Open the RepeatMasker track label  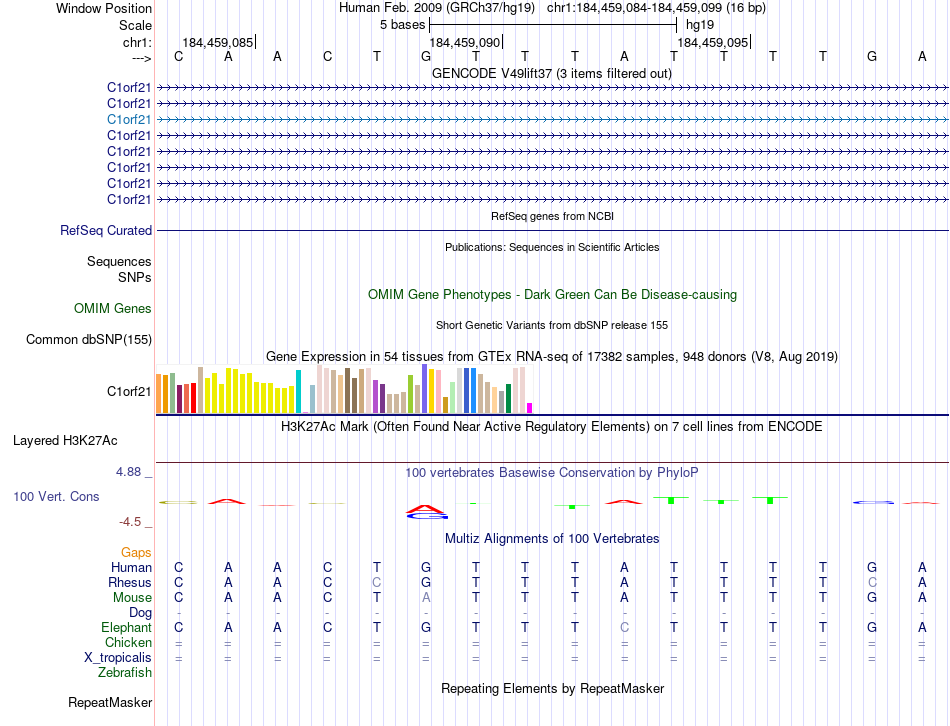(110, 702)
